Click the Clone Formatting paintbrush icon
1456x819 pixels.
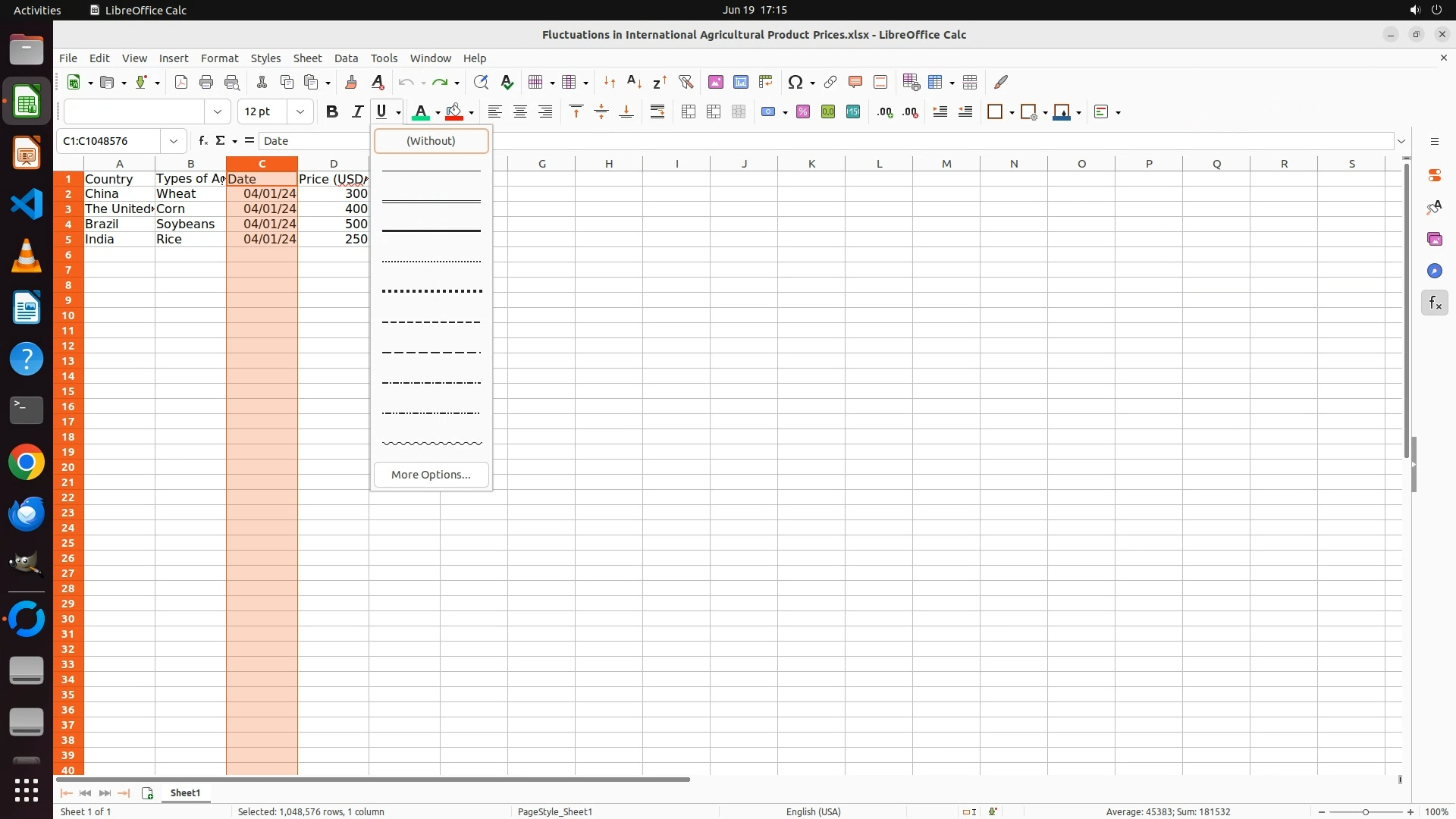[x=351, y=82]
